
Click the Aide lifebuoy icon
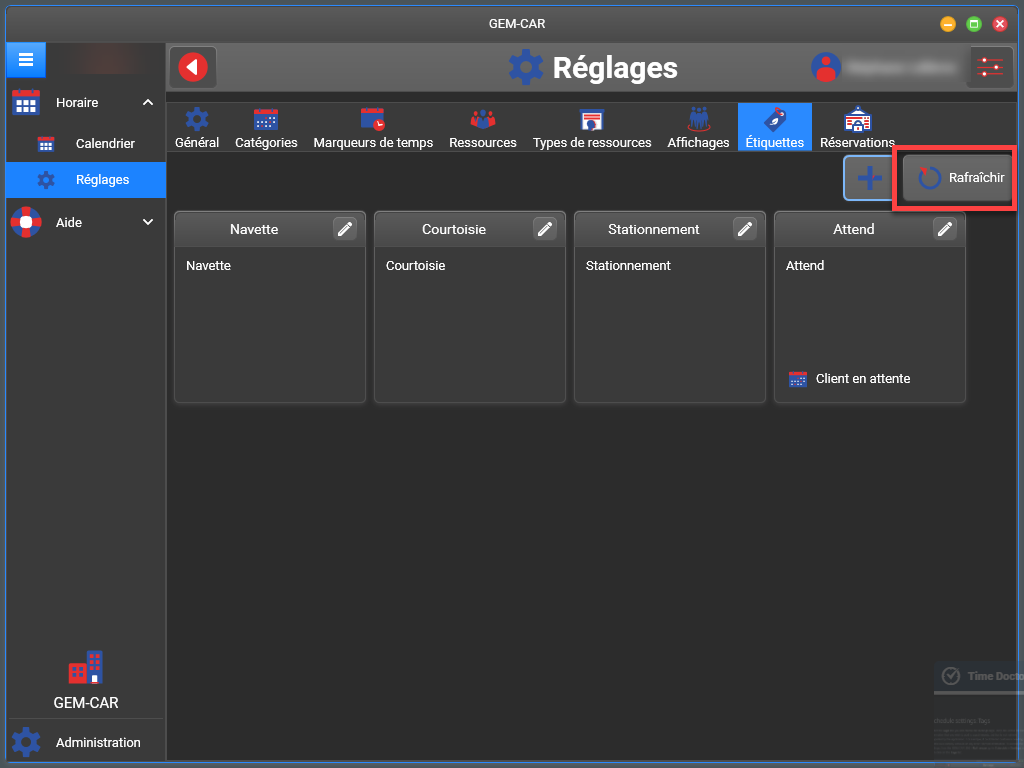[x=26, y=222]
